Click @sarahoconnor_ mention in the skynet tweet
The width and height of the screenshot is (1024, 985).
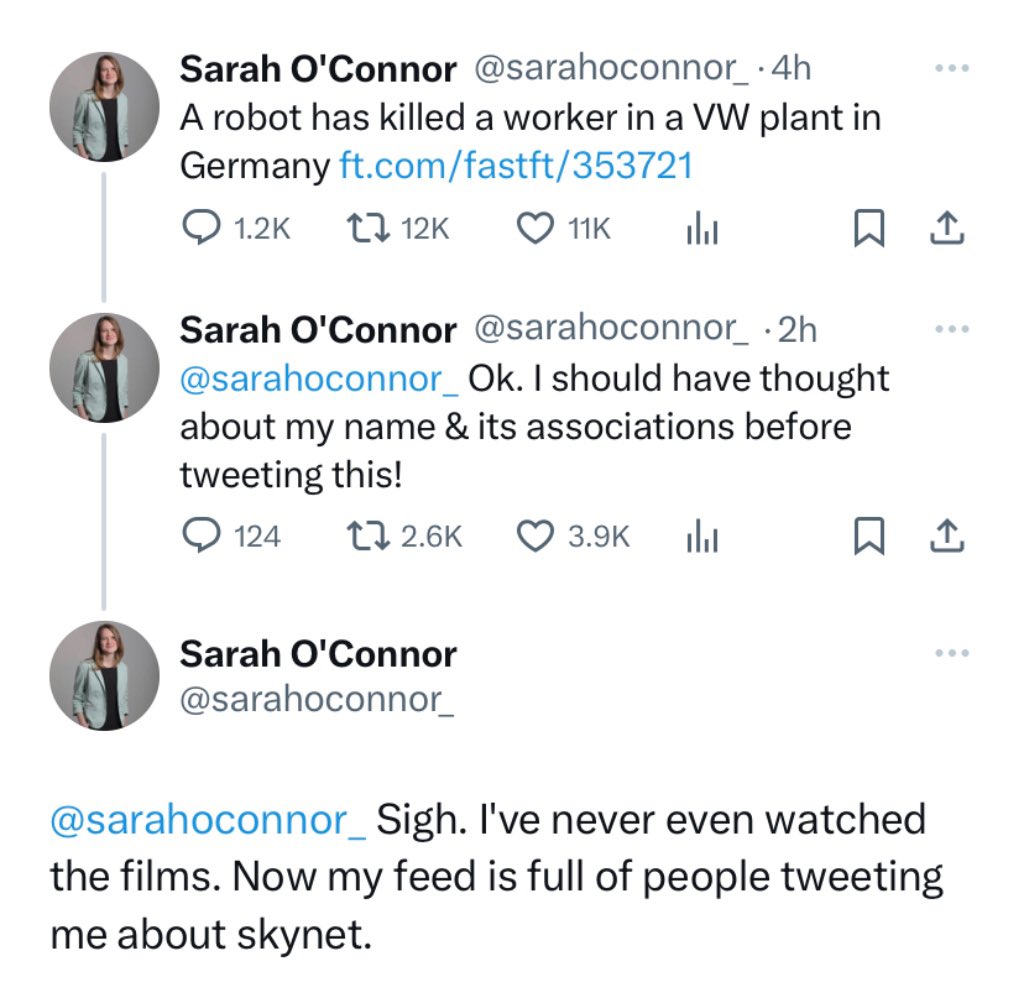click(208, 820)
